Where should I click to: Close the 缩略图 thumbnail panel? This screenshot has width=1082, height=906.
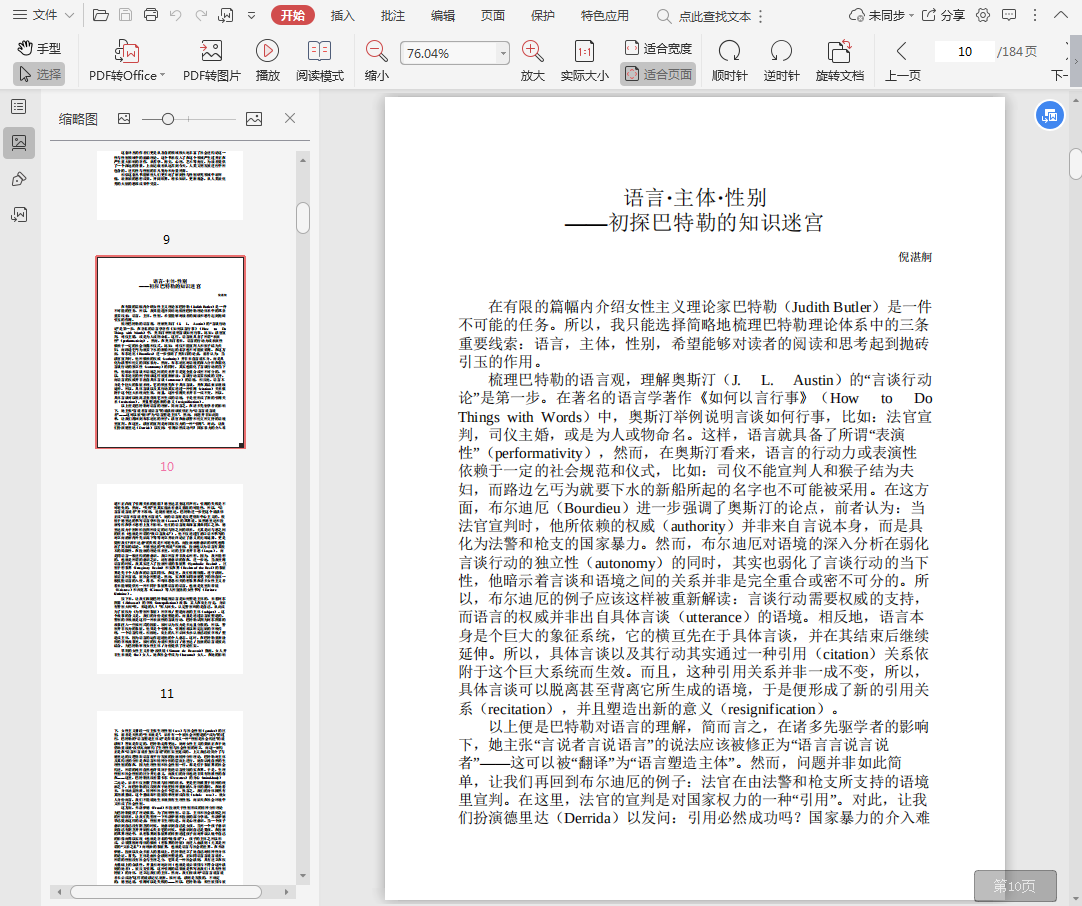click(290, 118)
